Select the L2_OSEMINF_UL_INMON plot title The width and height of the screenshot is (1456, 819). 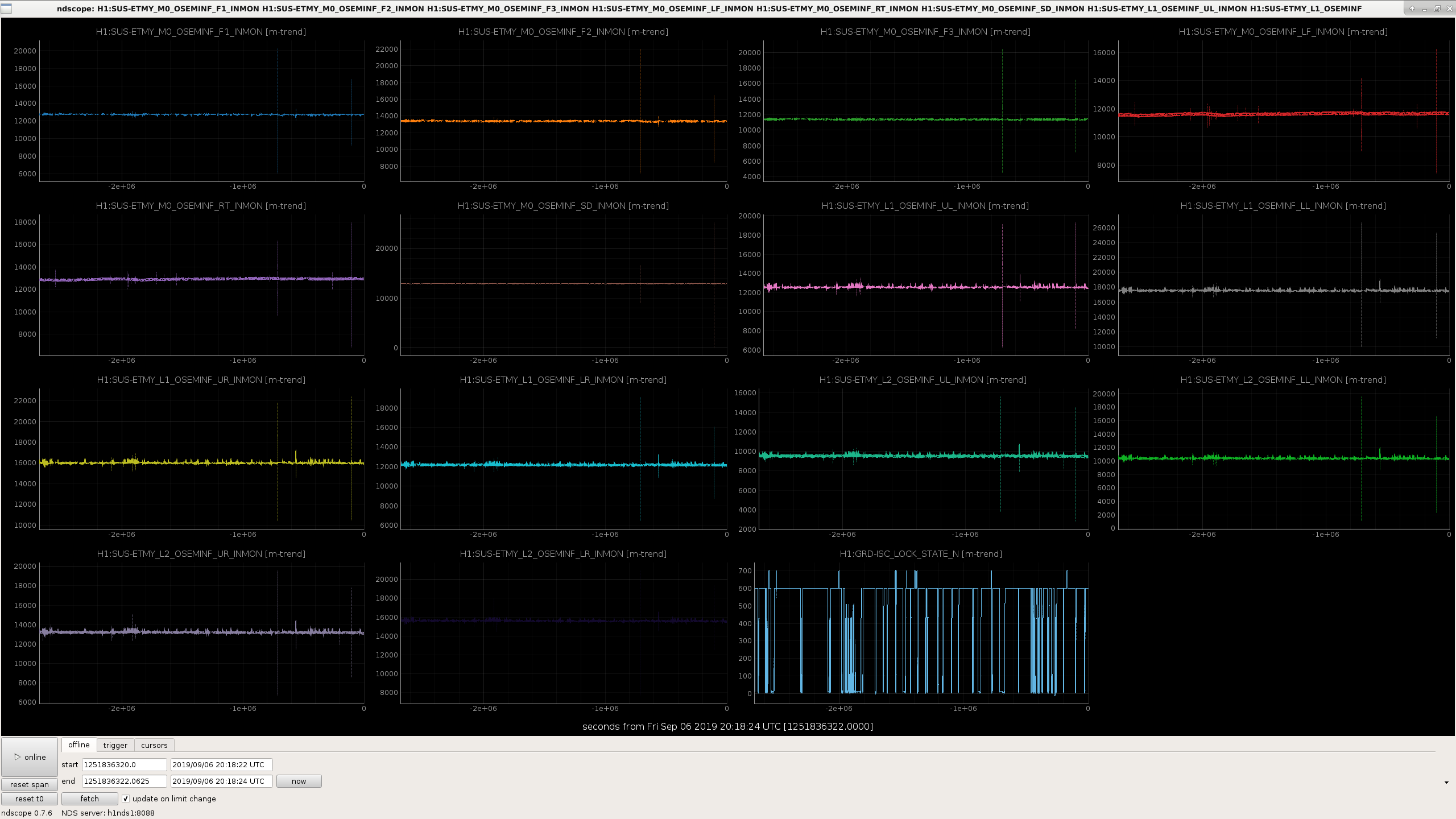pyautogui.click(x=923, y=380)
